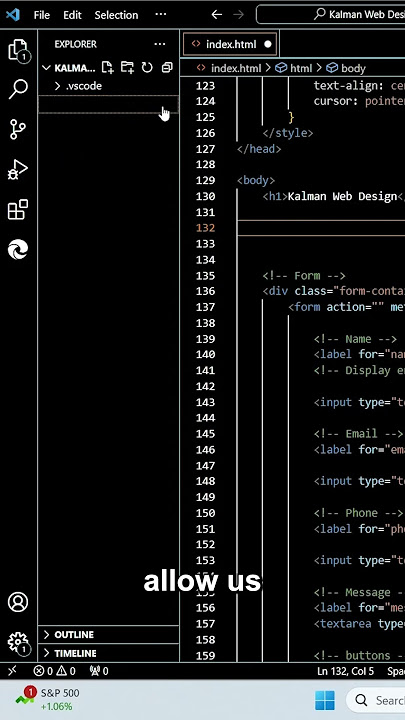Click the Kalman Web Design h1 text

342,197
